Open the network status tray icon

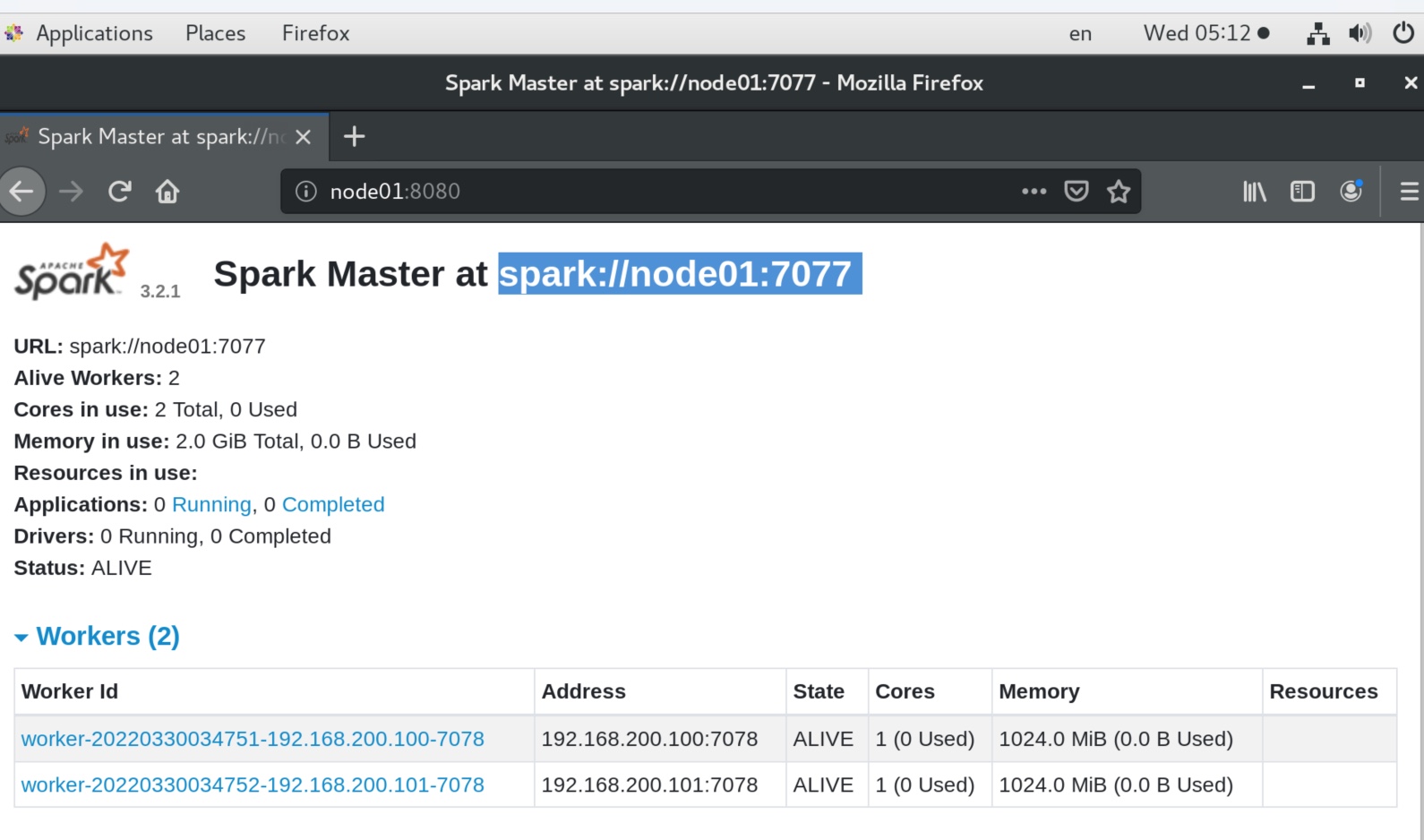tap(1317, 34)
